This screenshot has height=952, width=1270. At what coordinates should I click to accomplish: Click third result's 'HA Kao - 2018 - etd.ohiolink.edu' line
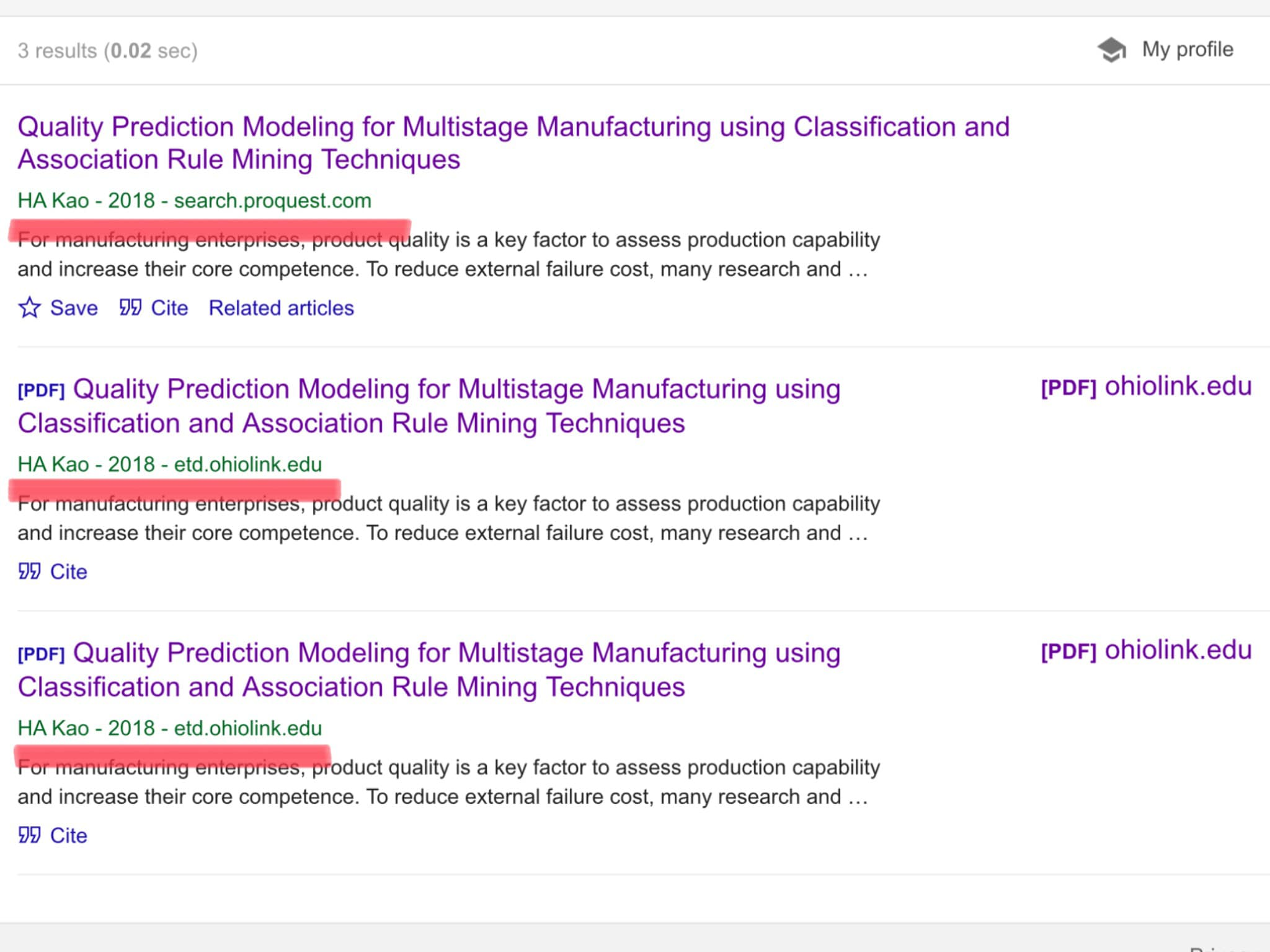click(170, 728)
